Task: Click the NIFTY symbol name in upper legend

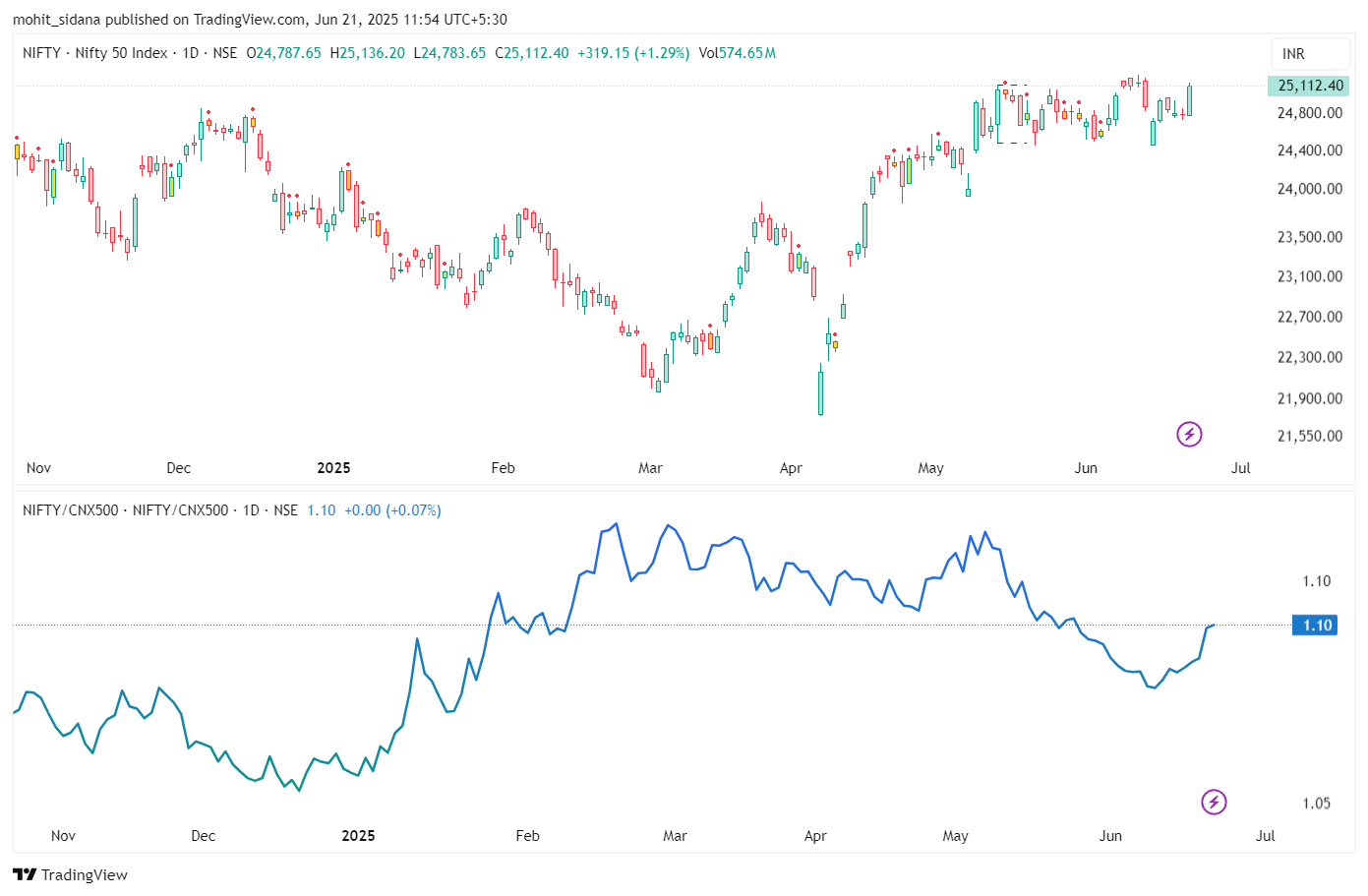Action: pyautogui.click(x=41, y=53)
